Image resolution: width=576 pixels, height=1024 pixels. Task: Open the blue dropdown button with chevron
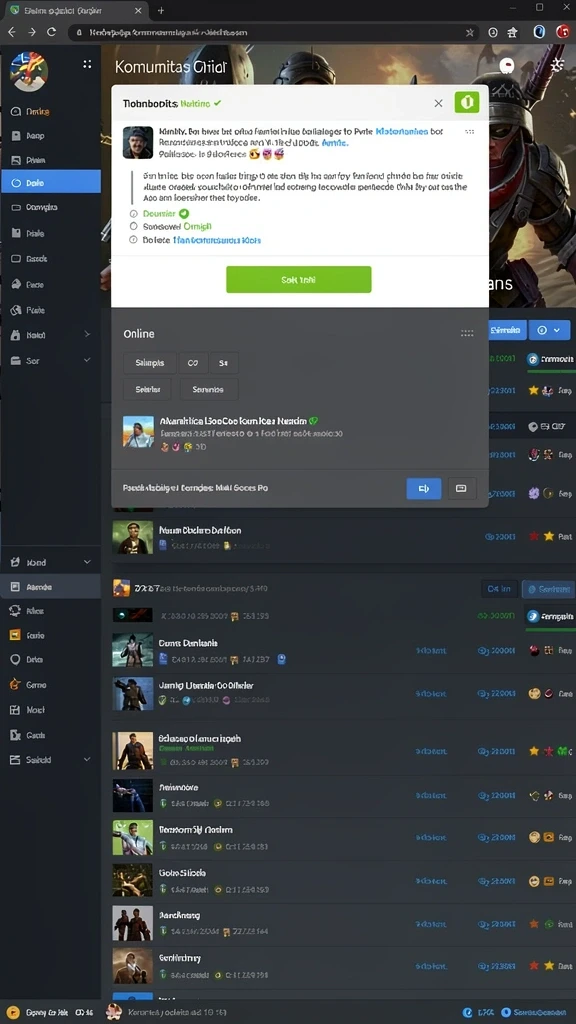pyautogui.click(x=547, y=330)
